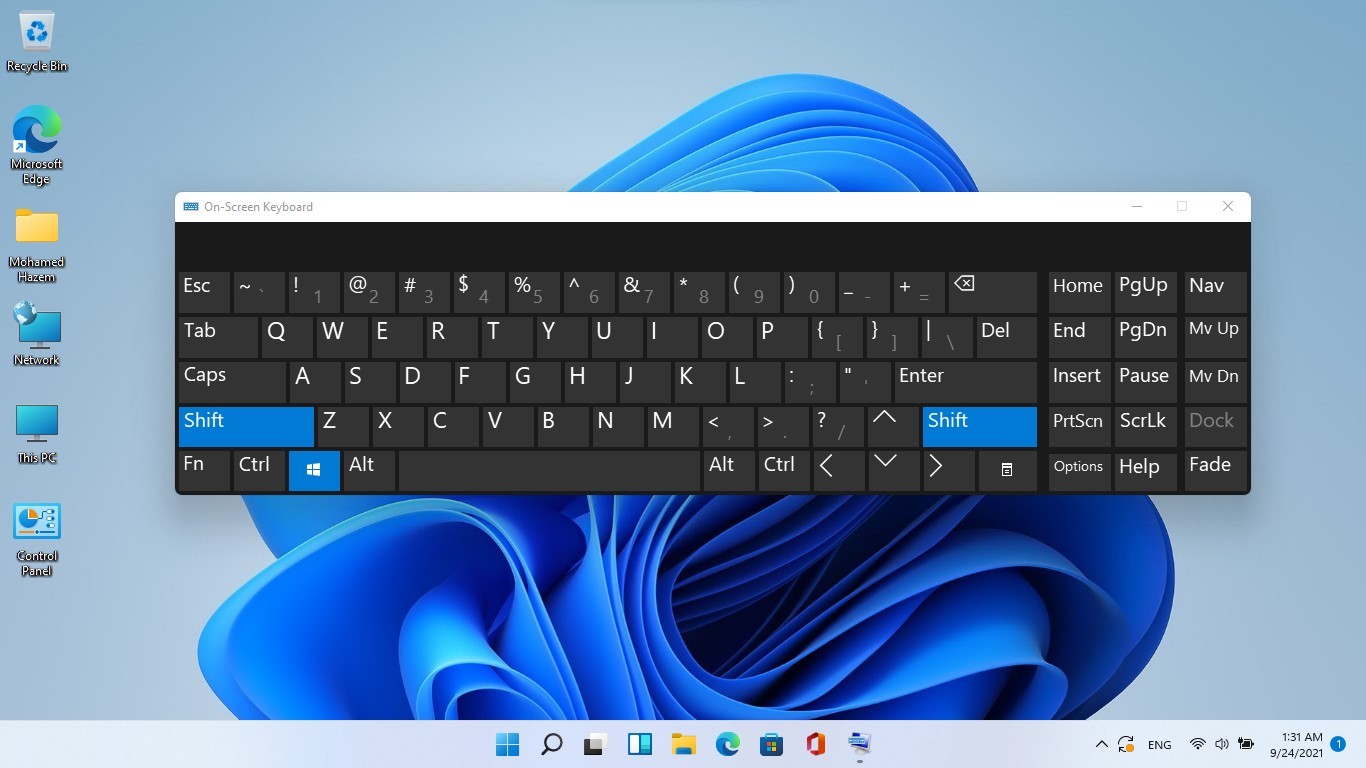Tap the Tab key
The width and height of the screenshot is (1366, 768).
click(x=218, y=337)
